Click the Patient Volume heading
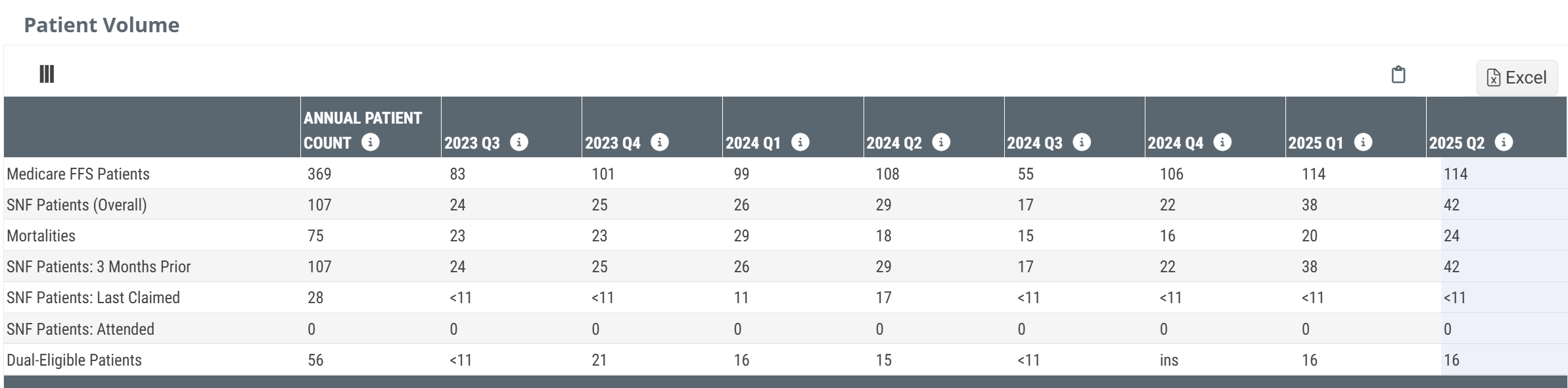Screen dimensions: 1568x388 102,25
